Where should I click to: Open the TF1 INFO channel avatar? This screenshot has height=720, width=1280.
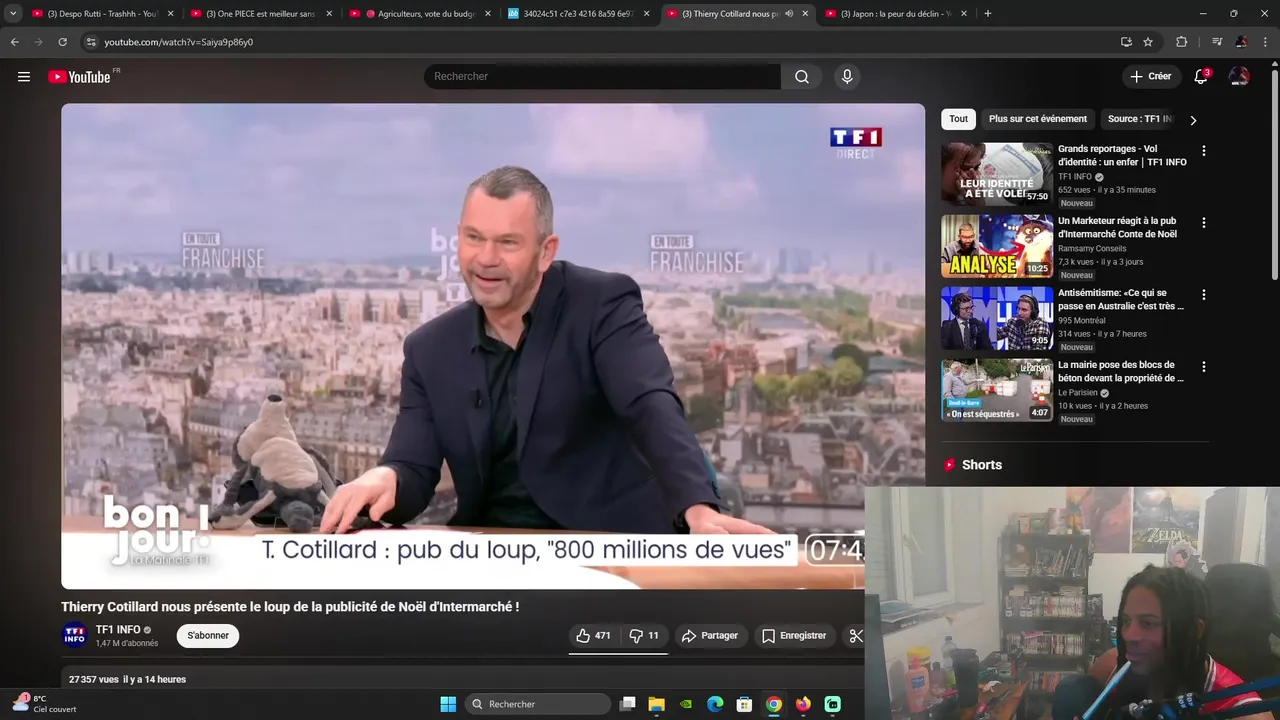pos(75,635)
